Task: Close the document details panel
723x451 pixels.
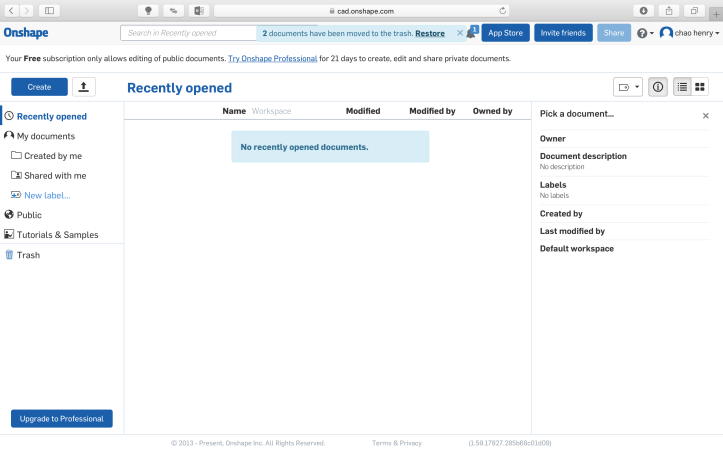Action: pyautogui.click(x=705, y=115)
